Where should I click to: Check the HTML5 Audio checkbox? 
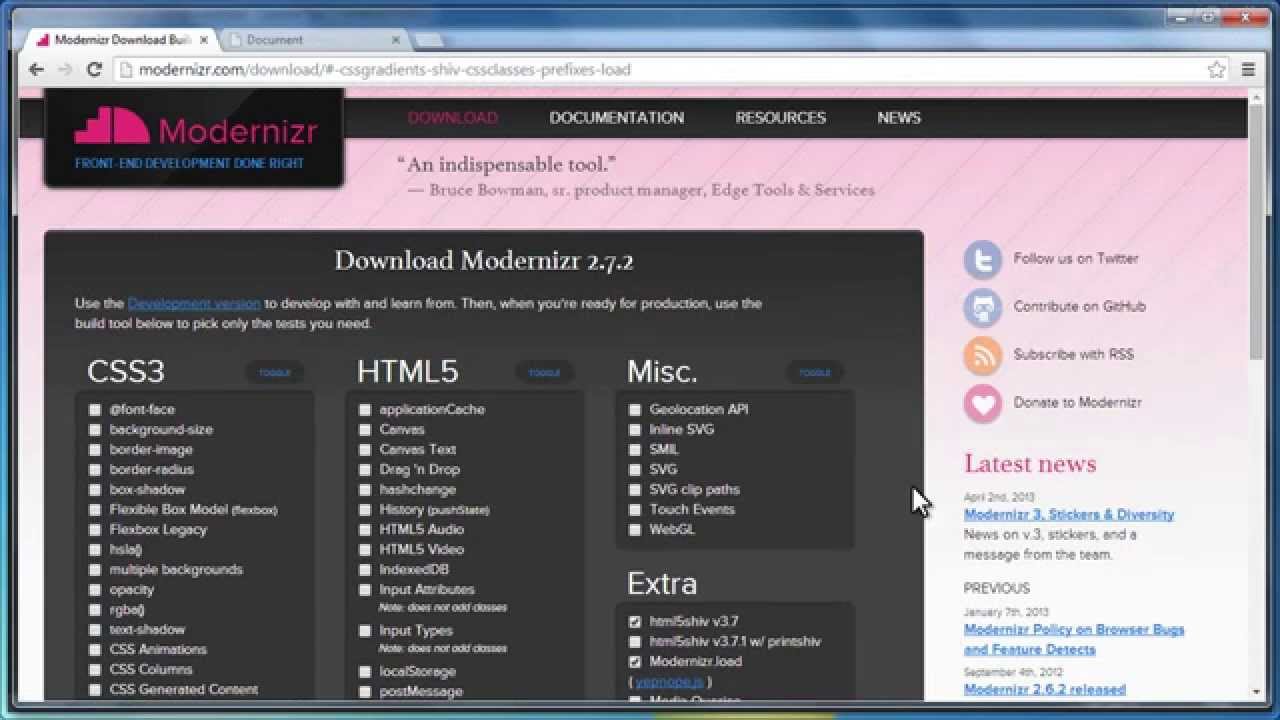[x=365, y=530]
